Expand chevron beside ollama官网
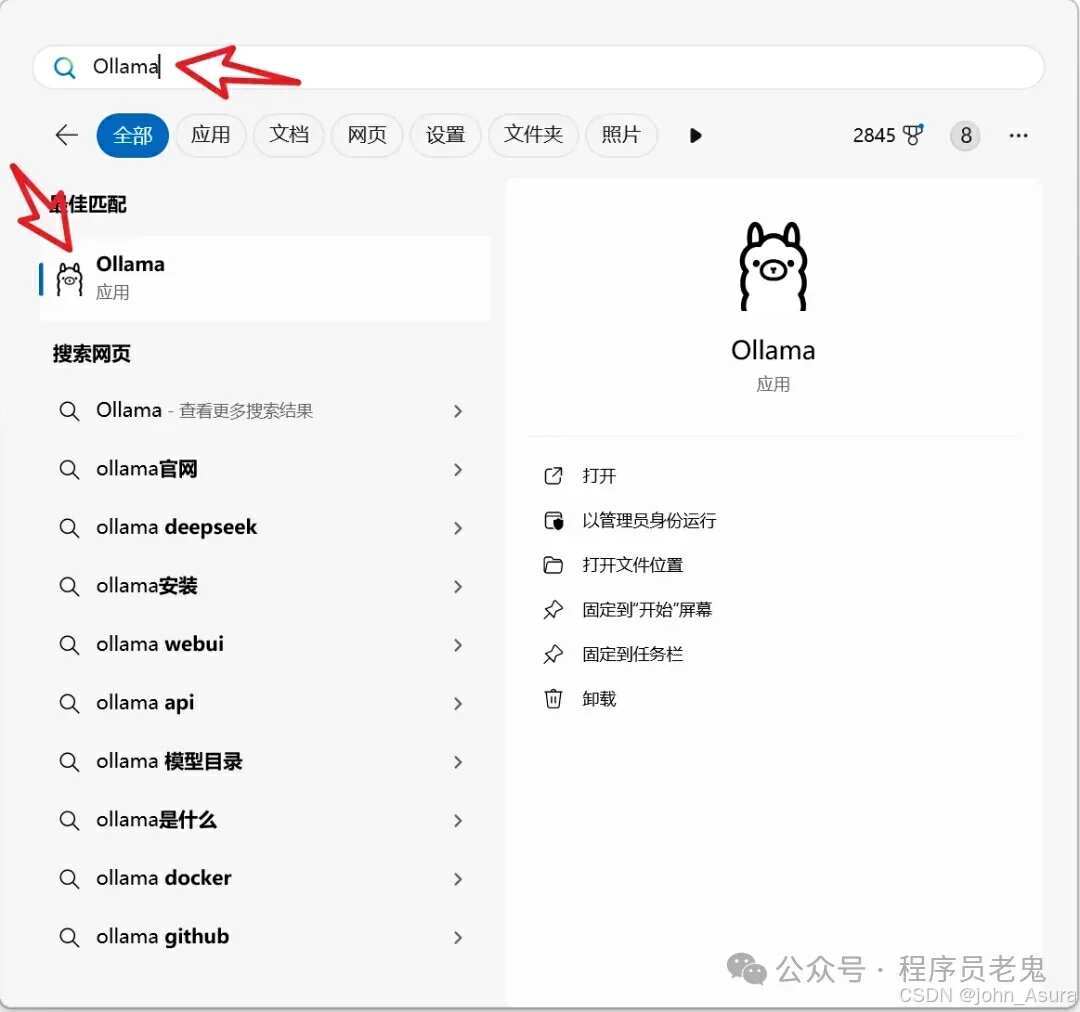Image resolution: width=1080 pixels, height=1012 pixels. click(x=458, y=470)
